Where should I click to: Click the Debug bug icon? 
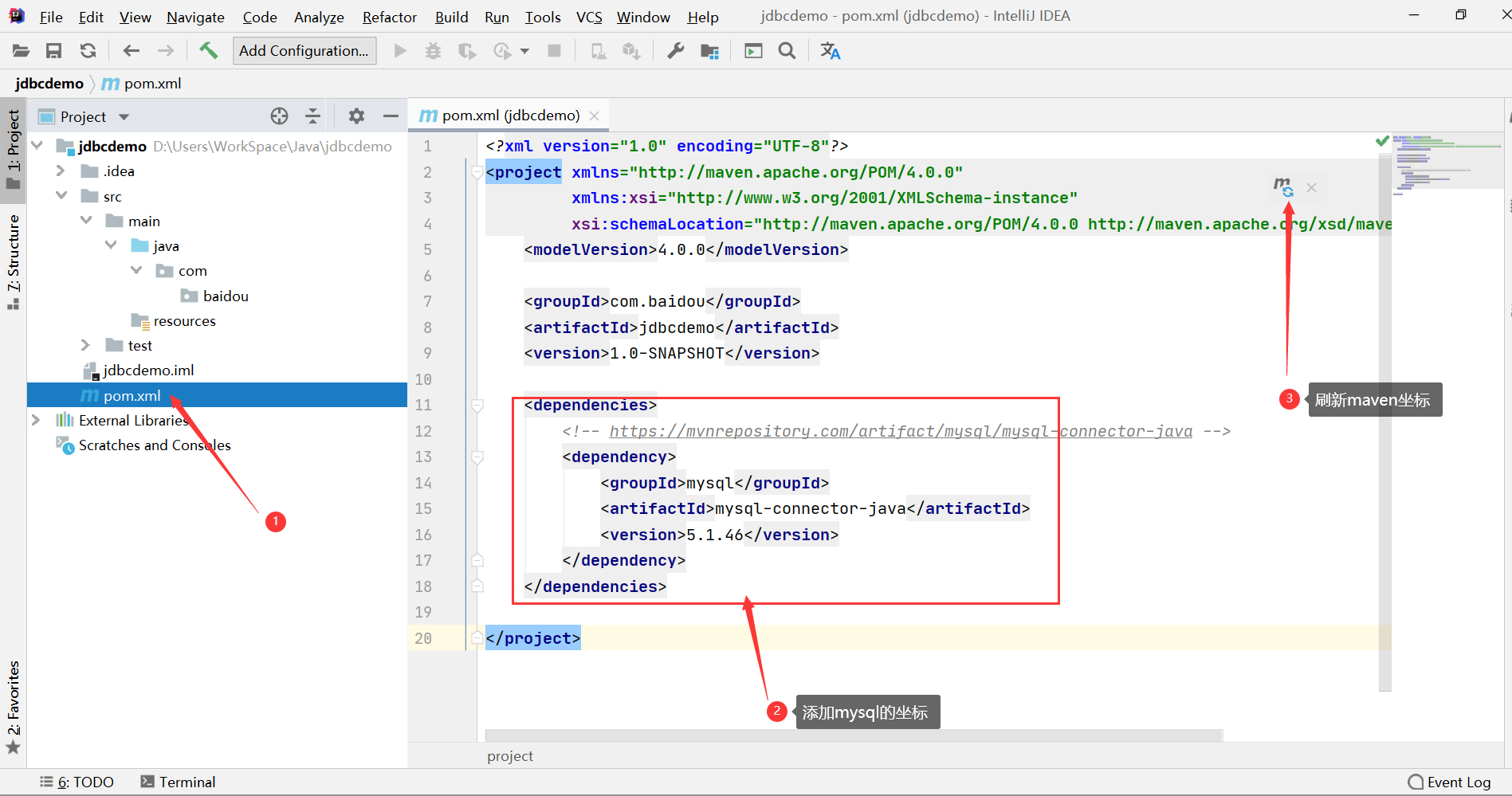(433, 51)
